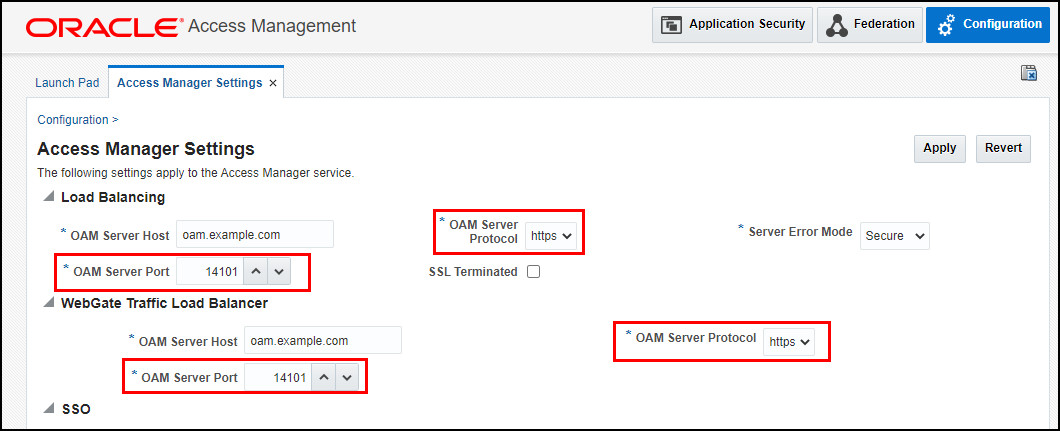The height and width of the screenshot is (431, 1060).
Task: Decrease WebGate OAM Server Port value
Action: click(x=347, y=378)
